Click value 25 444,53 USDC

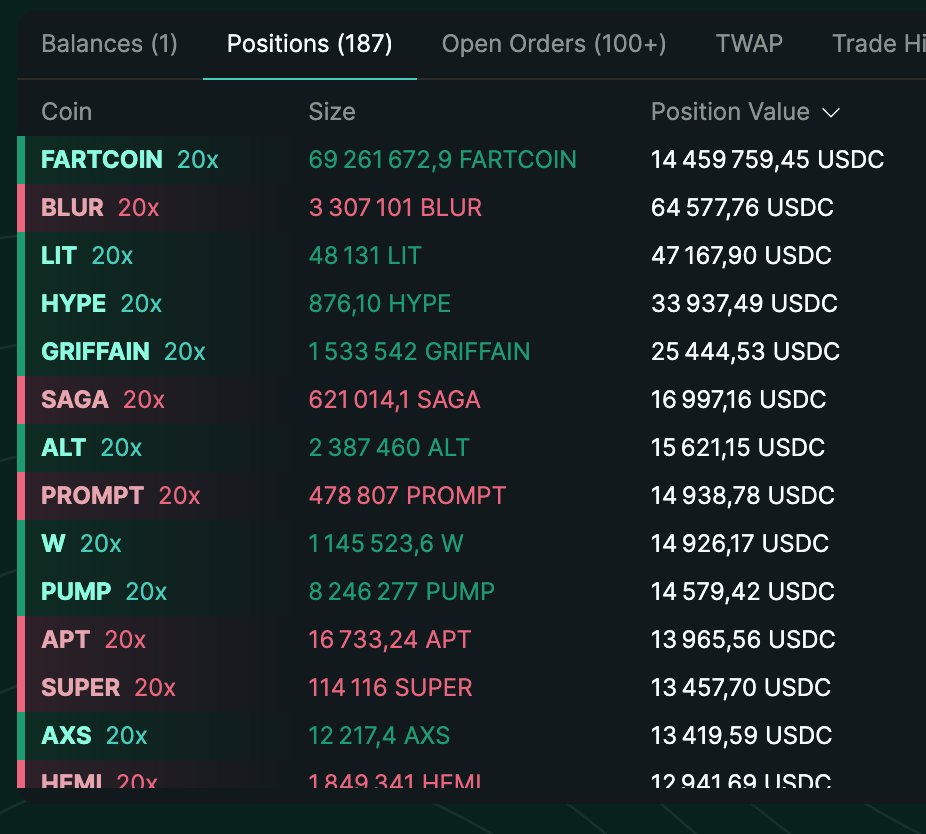coord(745,351)
